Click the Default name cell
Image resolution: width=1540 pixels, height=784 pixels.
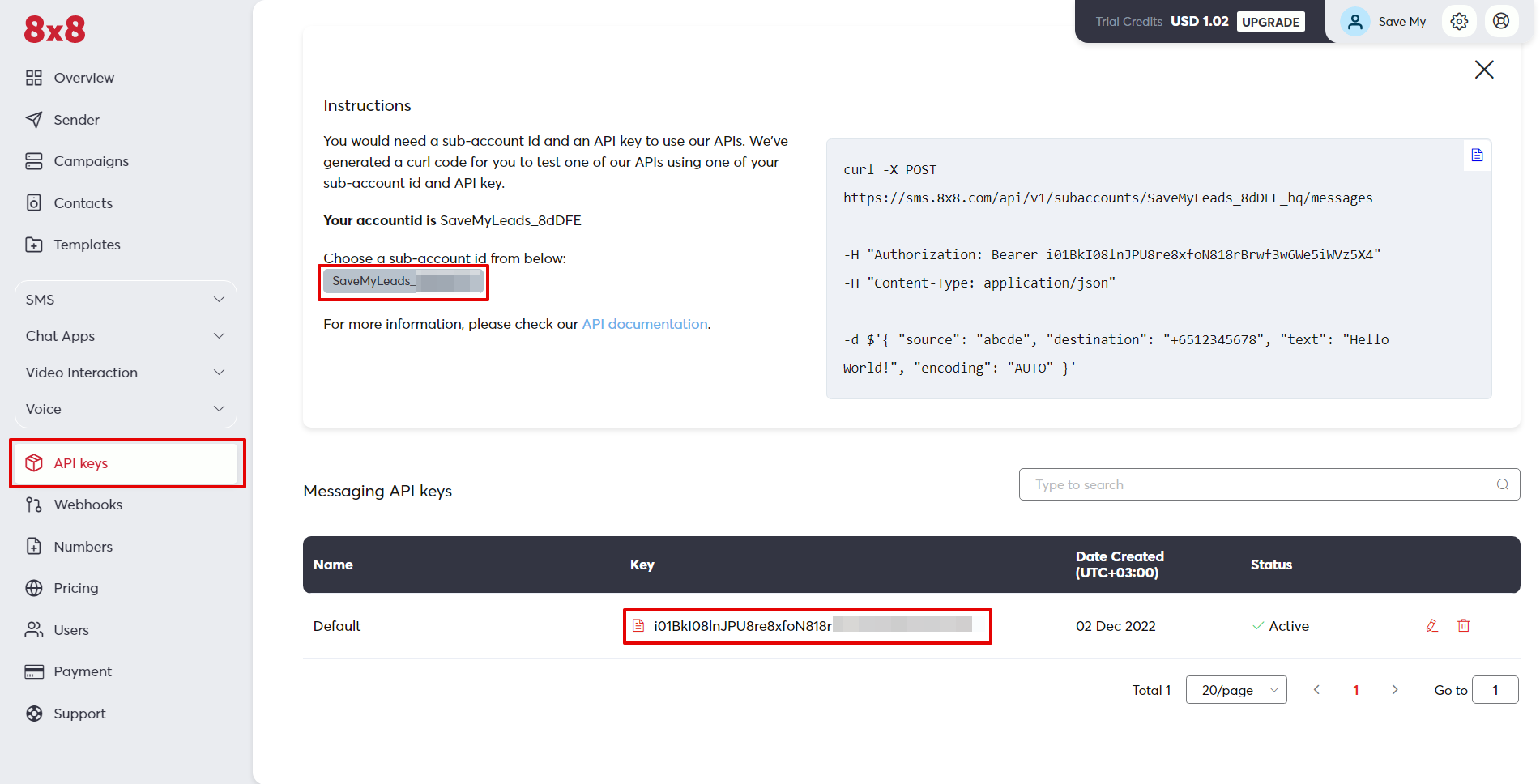[x=337, y=626]
